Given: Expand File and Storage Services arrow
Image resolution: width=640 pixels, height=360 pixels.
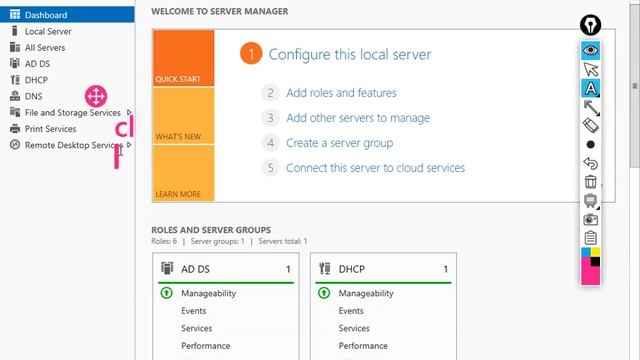Looking at the screenshot, I should [x=129, y=112].
